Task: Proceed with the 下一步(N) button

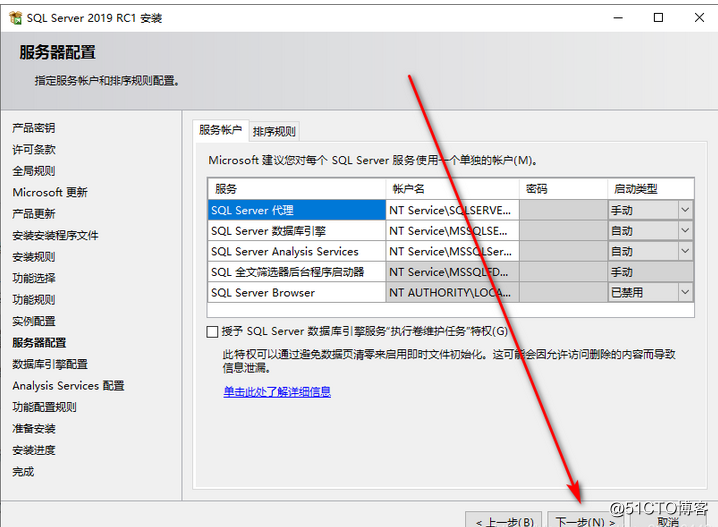Action: coord(585,520)
